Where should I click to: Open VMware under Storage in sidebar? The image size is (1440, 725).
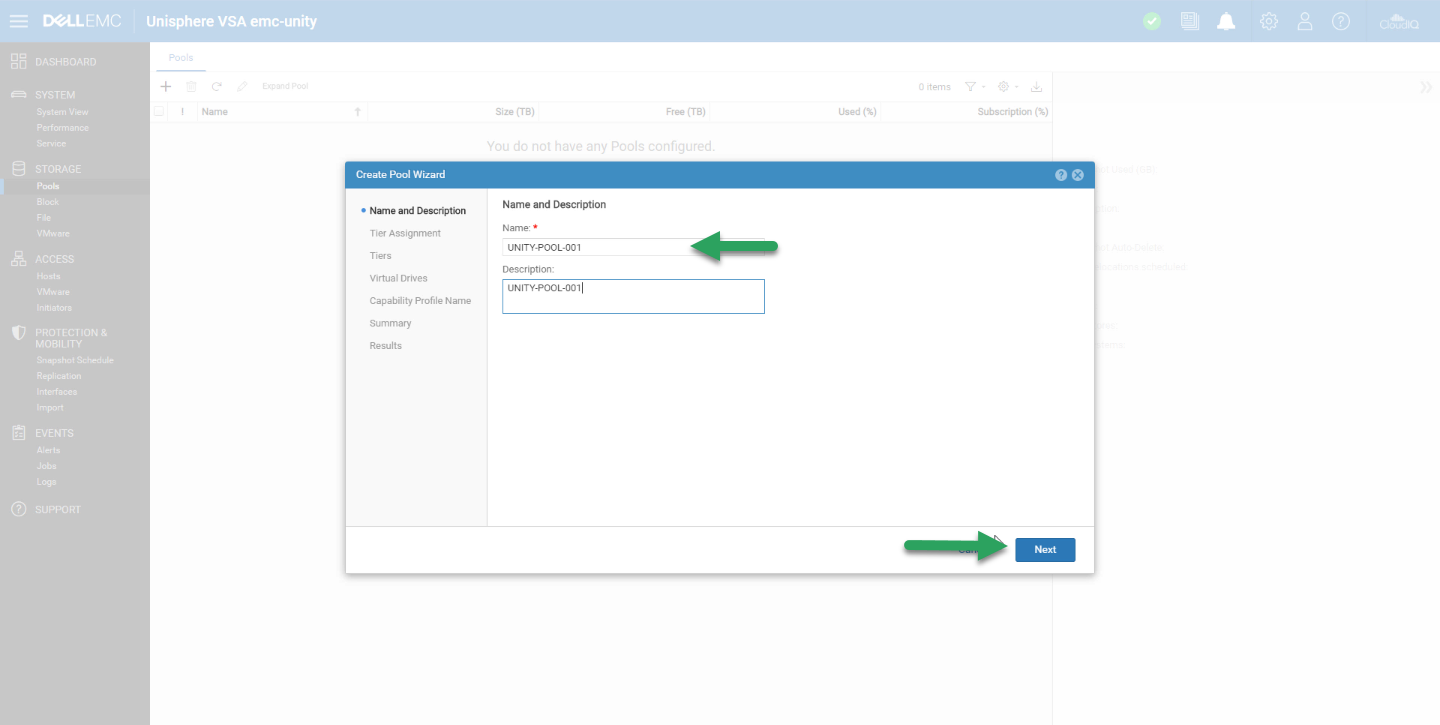point(53,234)
